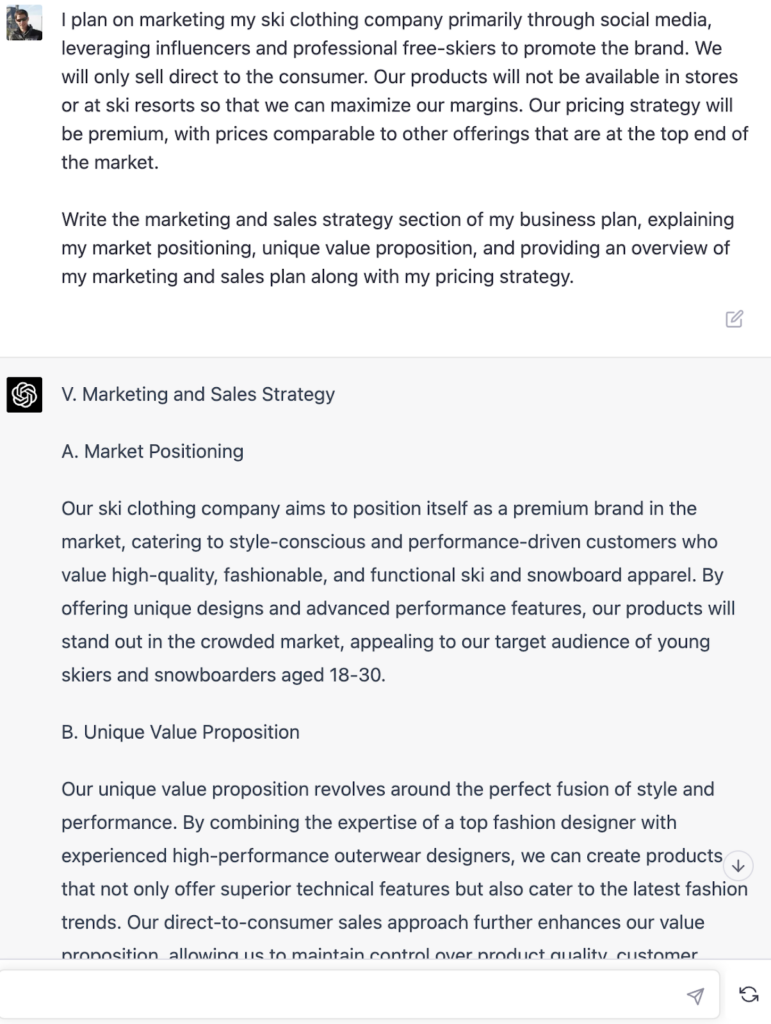This screenshot has width=771, height=1024.
Task: Activate the send control beside the text box
Action: [x=694, y=993]
